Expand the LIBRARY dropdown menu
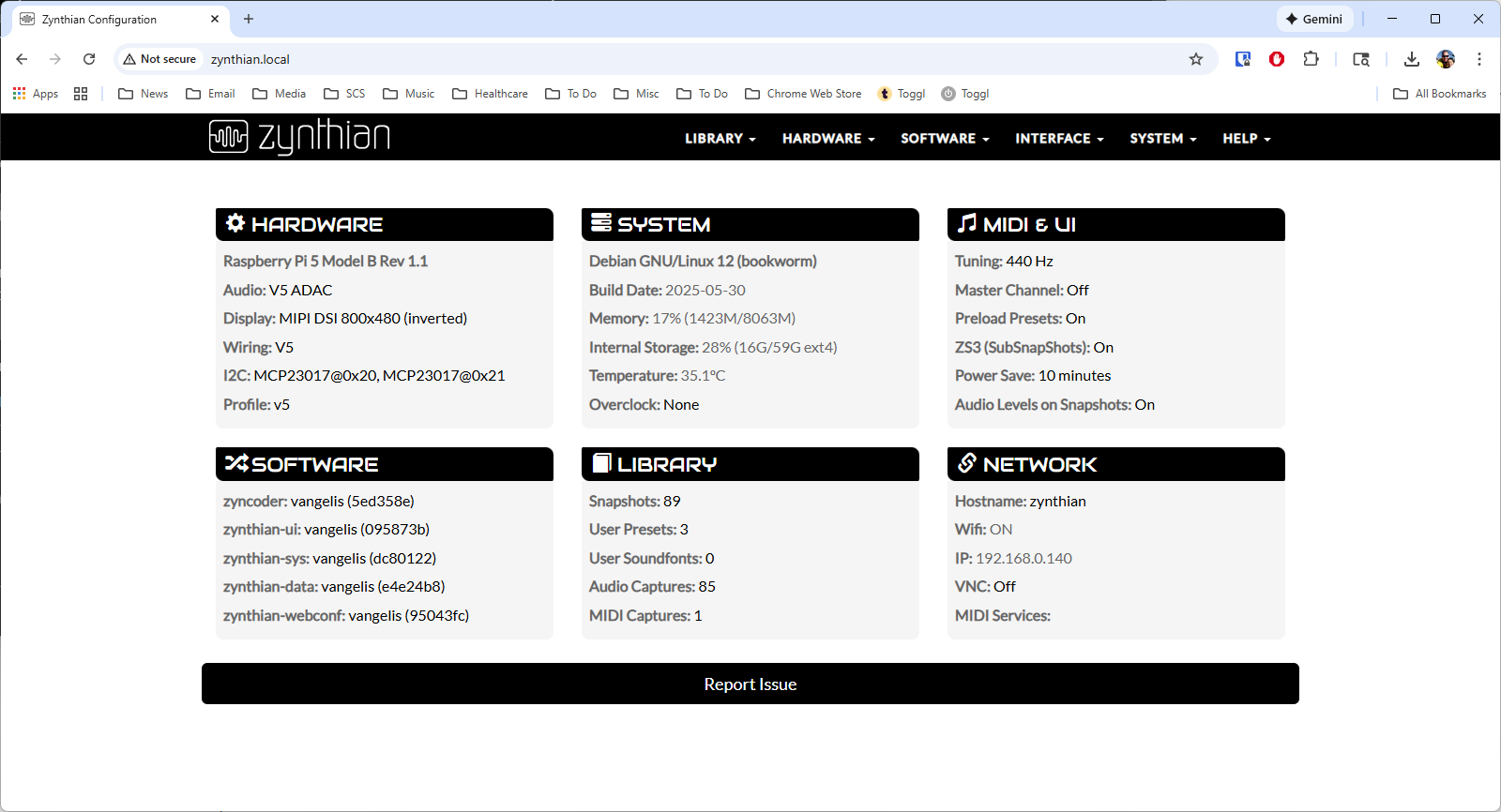1501x812 pixels. (x=720, y=139)
